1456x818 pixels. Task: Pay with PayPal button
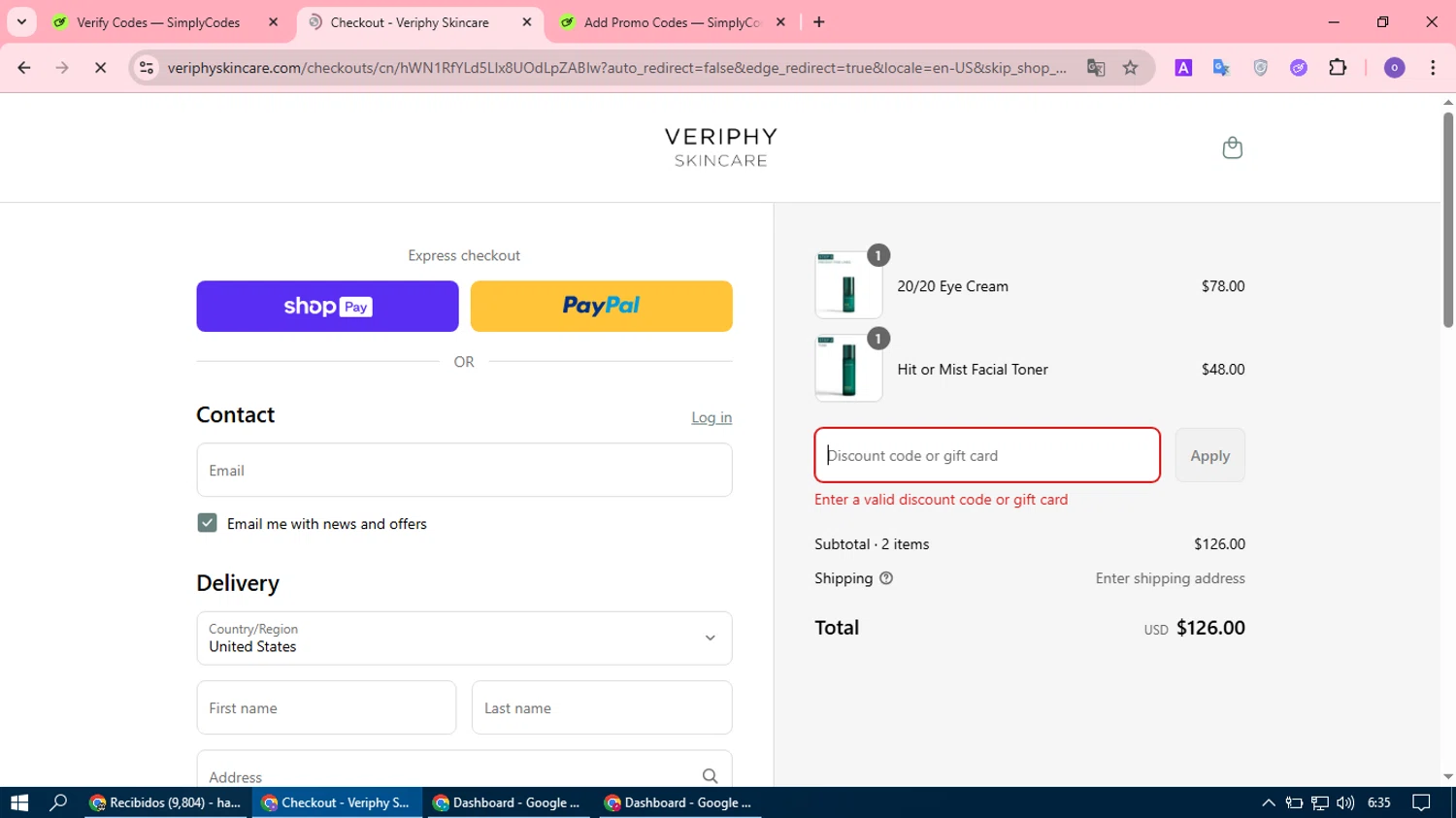tap(601, 307)
